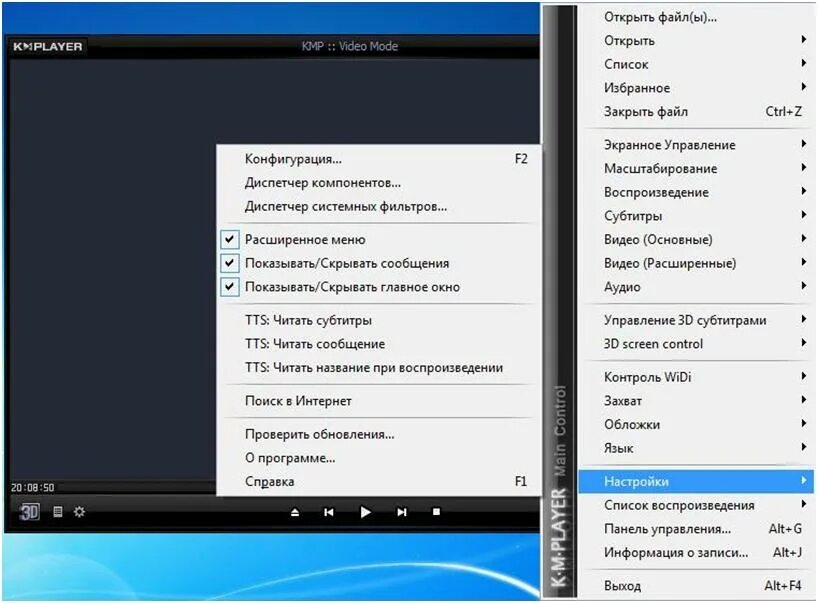Viewport: 818px width, 603px height.
Task: Expand the Открыть submenu
Action: pos(696,41)
